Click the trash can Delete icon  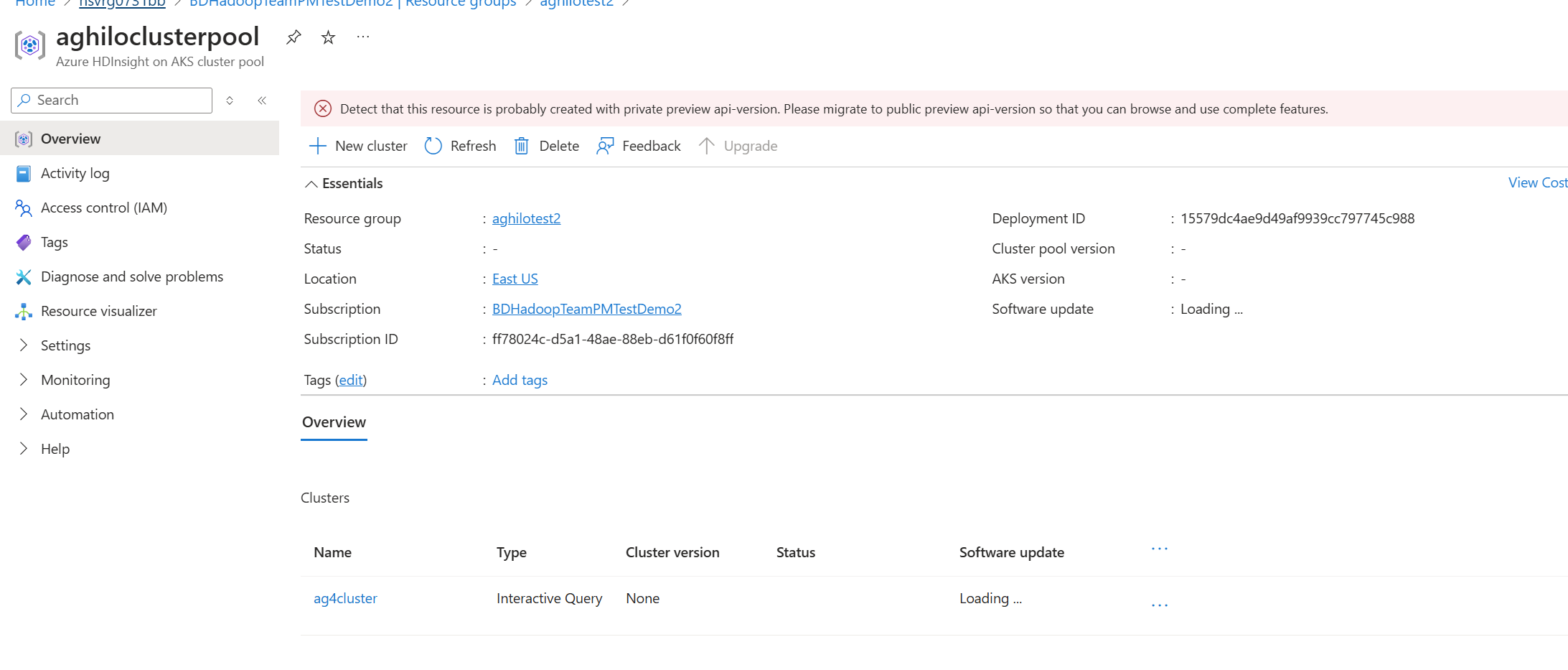(x=522, y=146)
